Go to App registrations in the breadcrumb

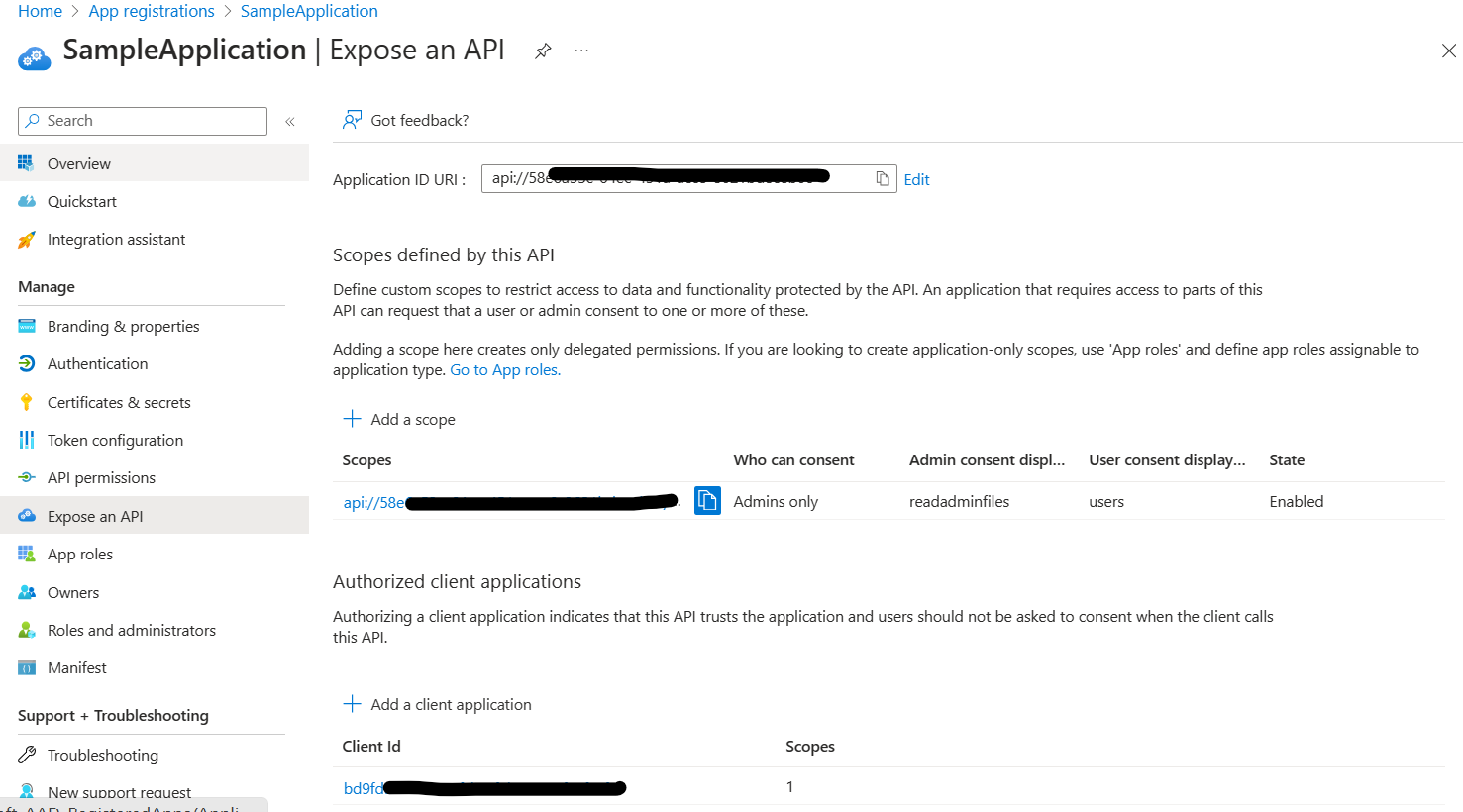(152, 12)
